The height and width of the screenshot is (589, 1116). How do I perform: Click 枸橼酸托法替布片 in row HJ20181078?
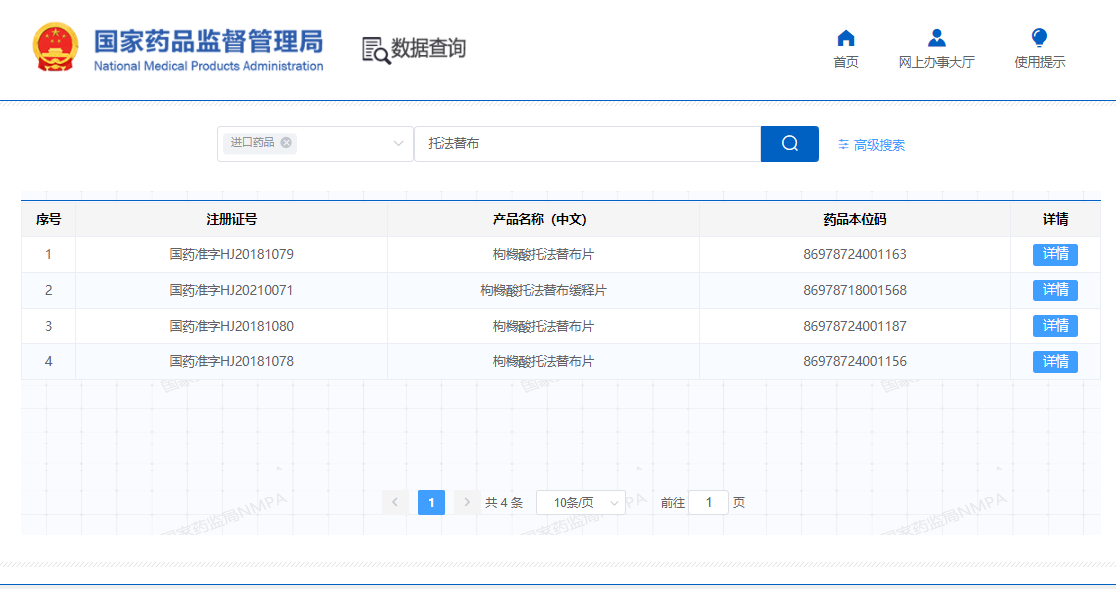[x=543, y=361]
